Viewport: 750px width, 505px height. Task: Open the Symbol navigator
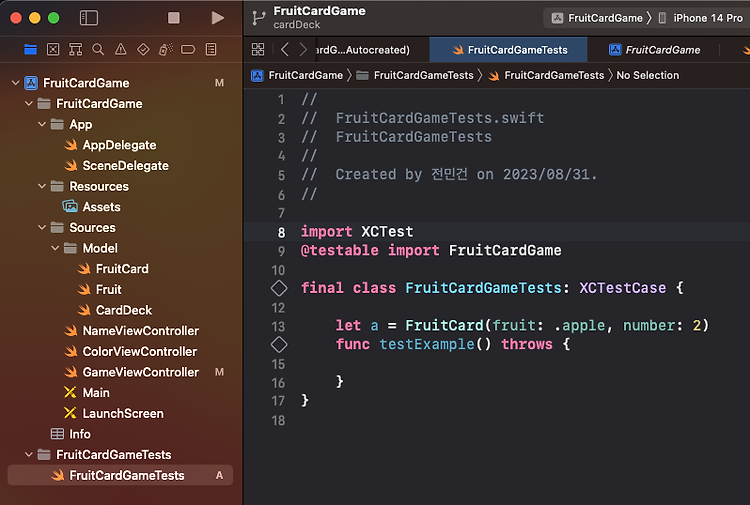click(x=76, y=49)
